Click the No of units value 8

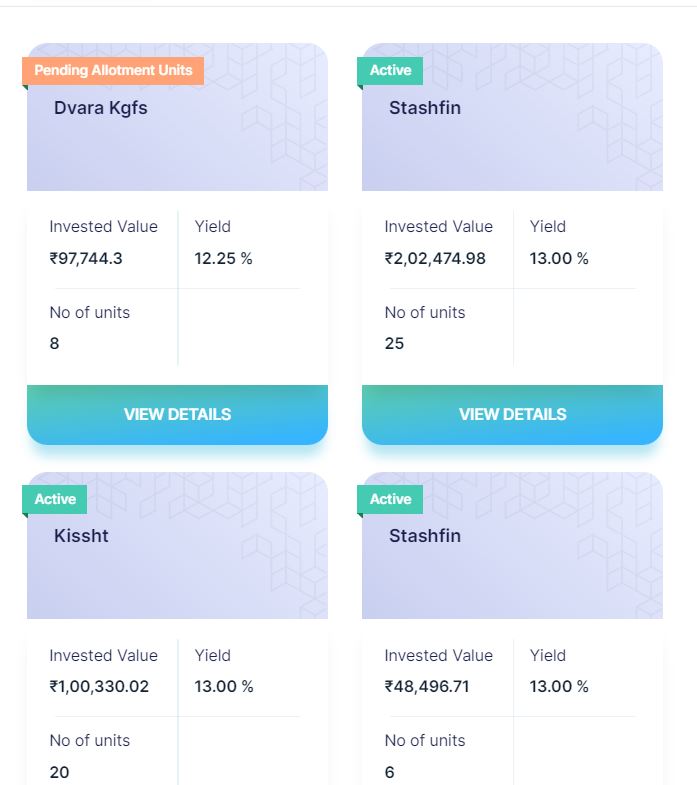pos(54,343)
